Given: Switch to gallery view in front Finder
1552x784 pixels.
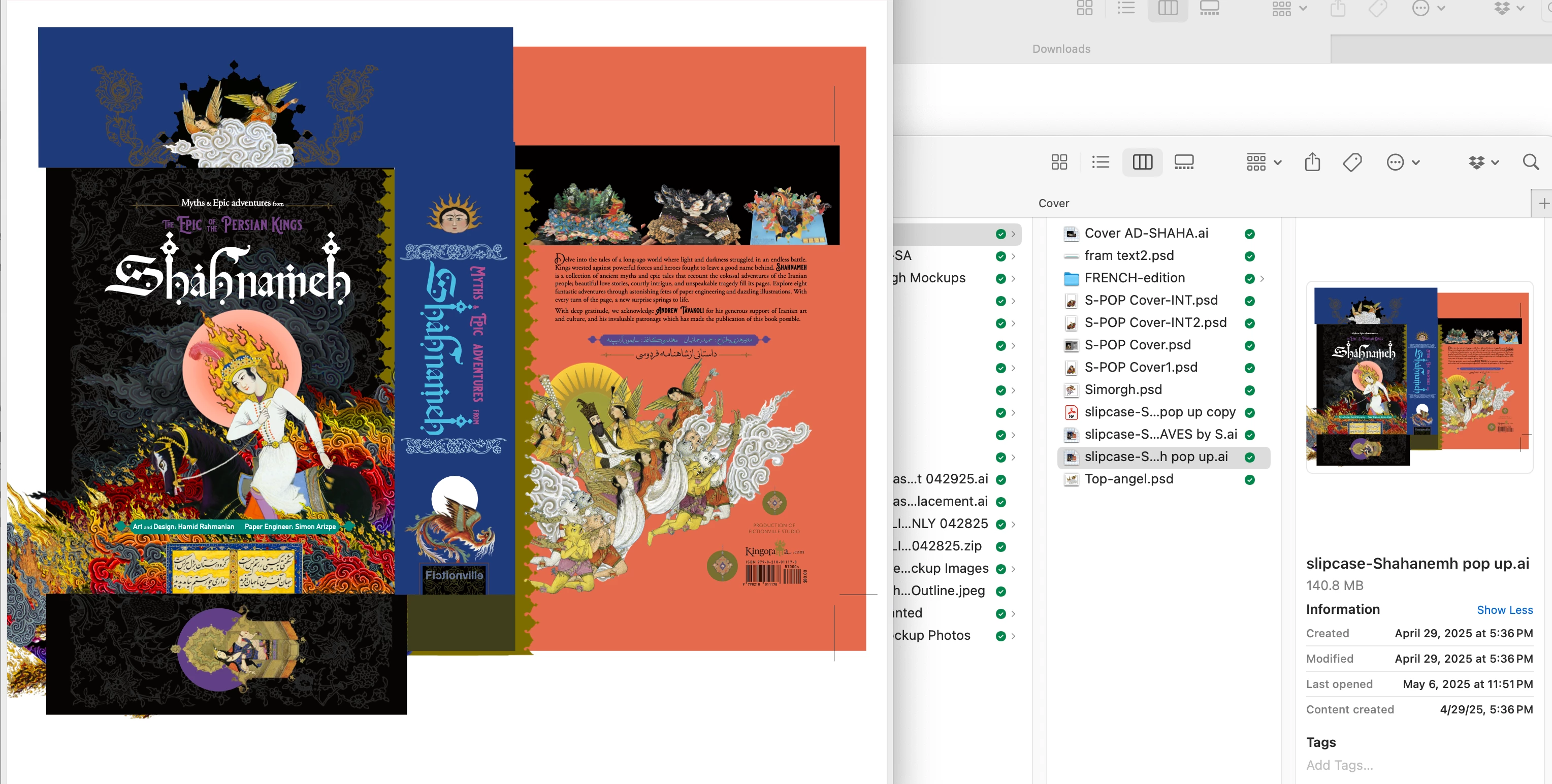Looking at the screenshot, I should click(x=1183, y=162).
